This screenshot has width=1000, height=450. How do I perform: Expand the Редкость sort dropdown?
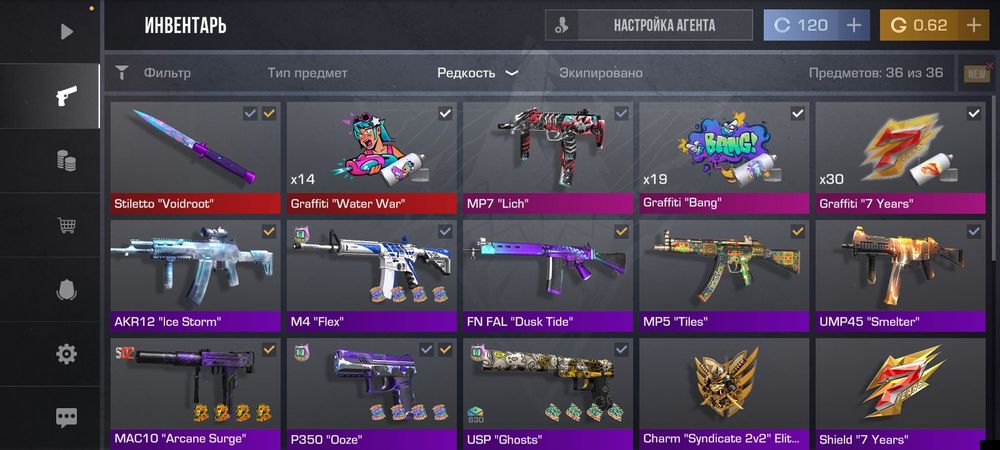click(x=477, y=73)
